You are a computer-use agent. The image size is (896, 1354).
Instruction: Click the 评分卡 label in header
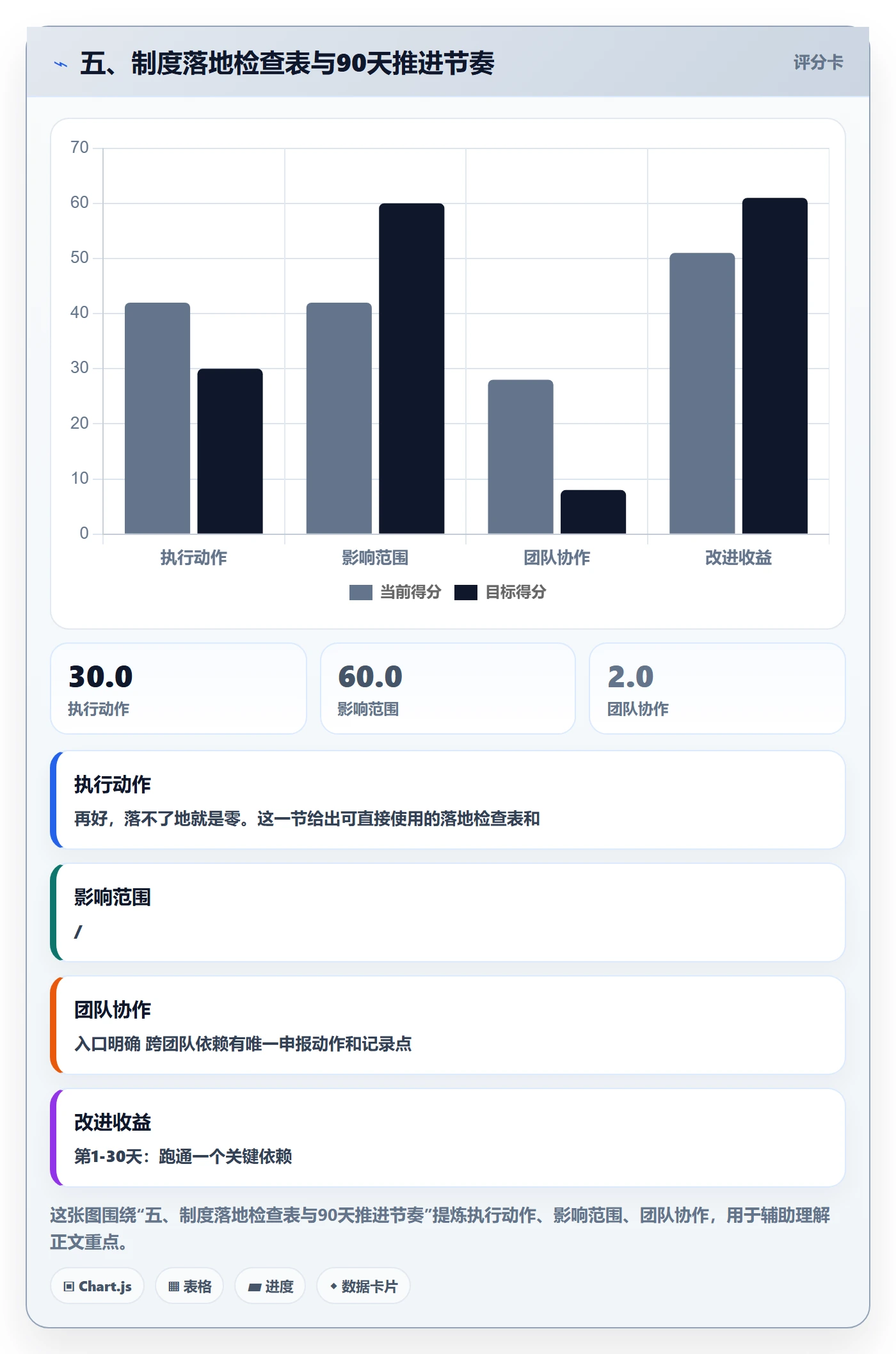click(819, 63)
